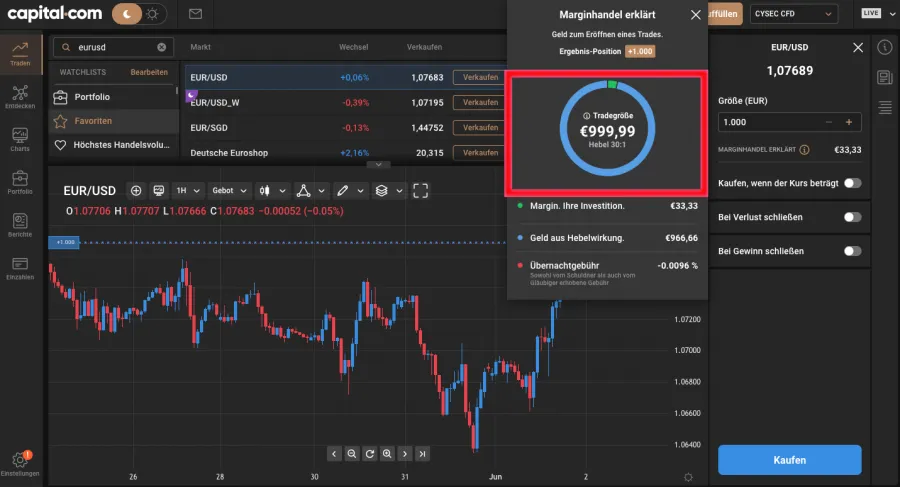The width and height of the screenshot is (900, 487).
Task: Click Verkaufen for EUR/SGD
Action: [x=480, y=127]
